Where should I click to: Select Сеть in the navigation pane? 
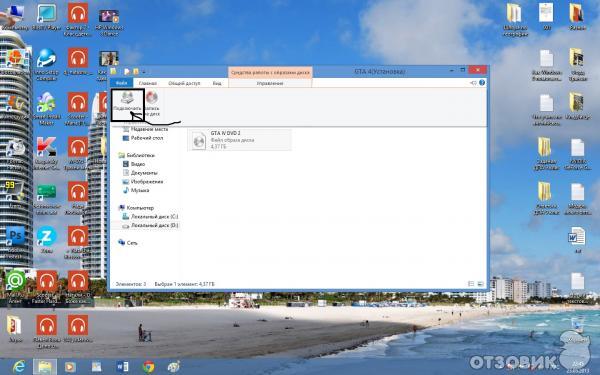[128, 243]
